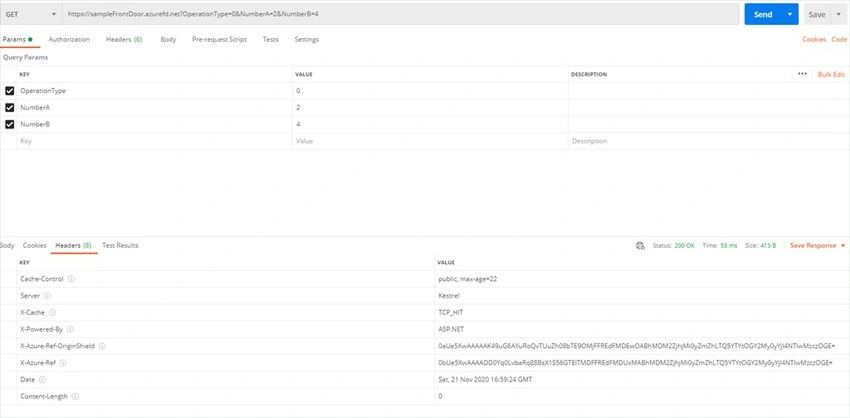The height and width of the screenshot is (418, 850).
Task: Open the Authorization tab
Action: point(69,40)
